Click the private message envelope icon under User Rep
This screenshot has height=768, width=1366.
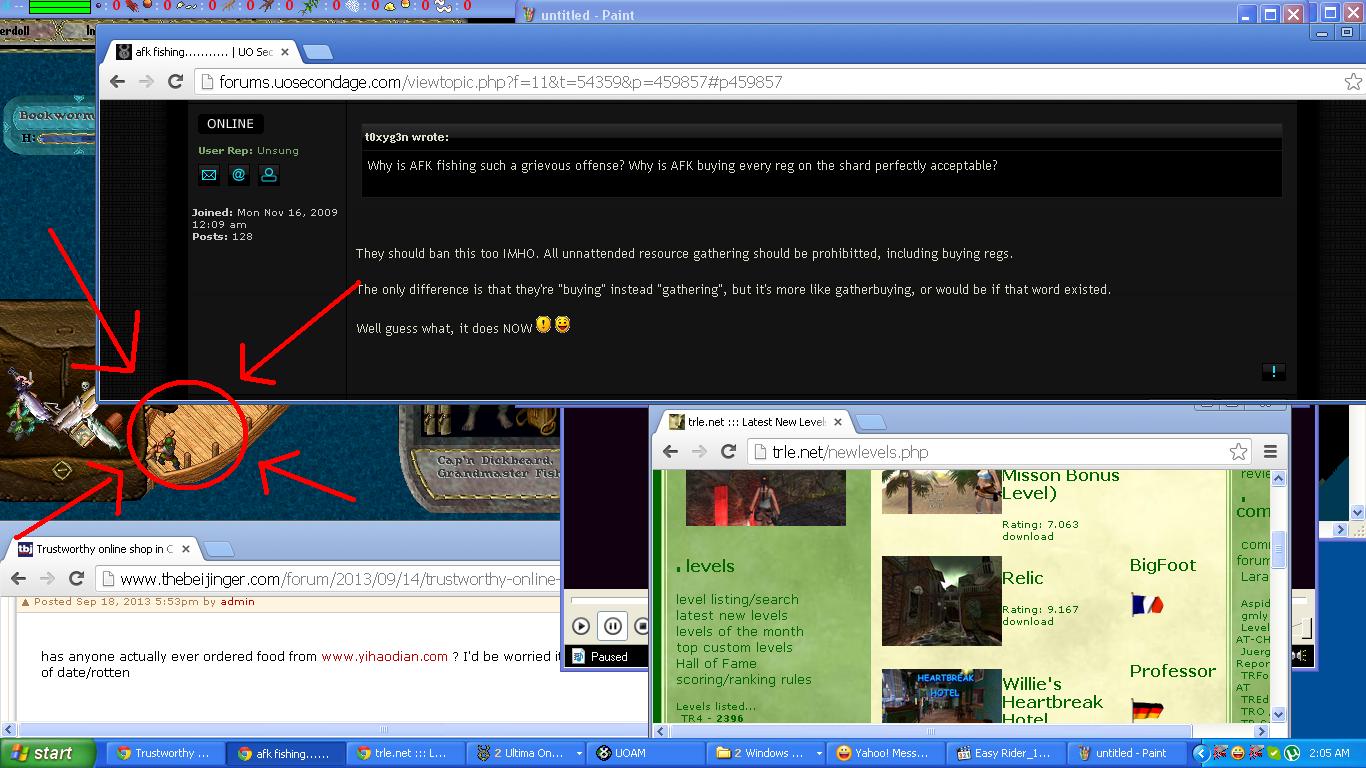208,175
